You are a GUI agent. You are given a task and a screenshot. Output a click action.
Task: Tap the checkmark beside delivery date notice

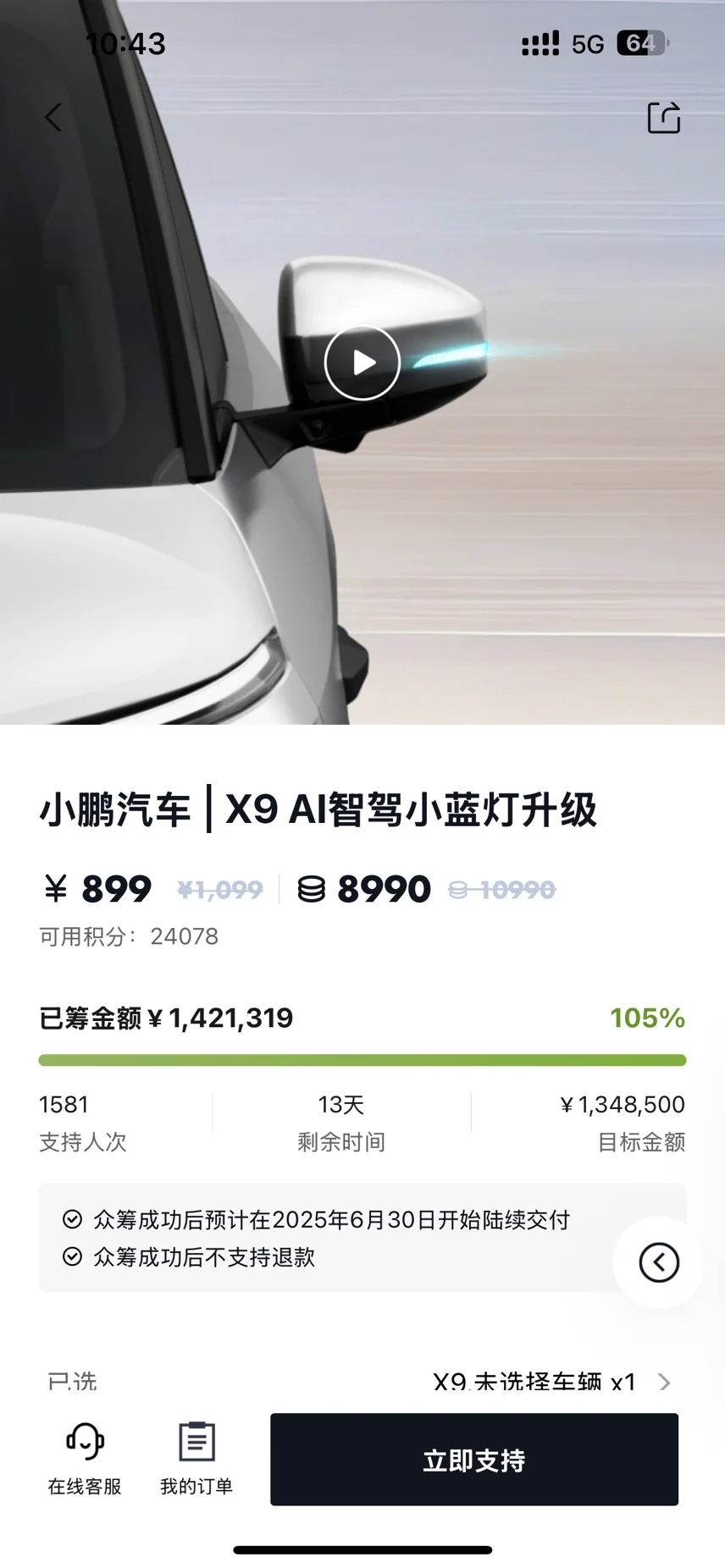click(x=72, y=1219)
